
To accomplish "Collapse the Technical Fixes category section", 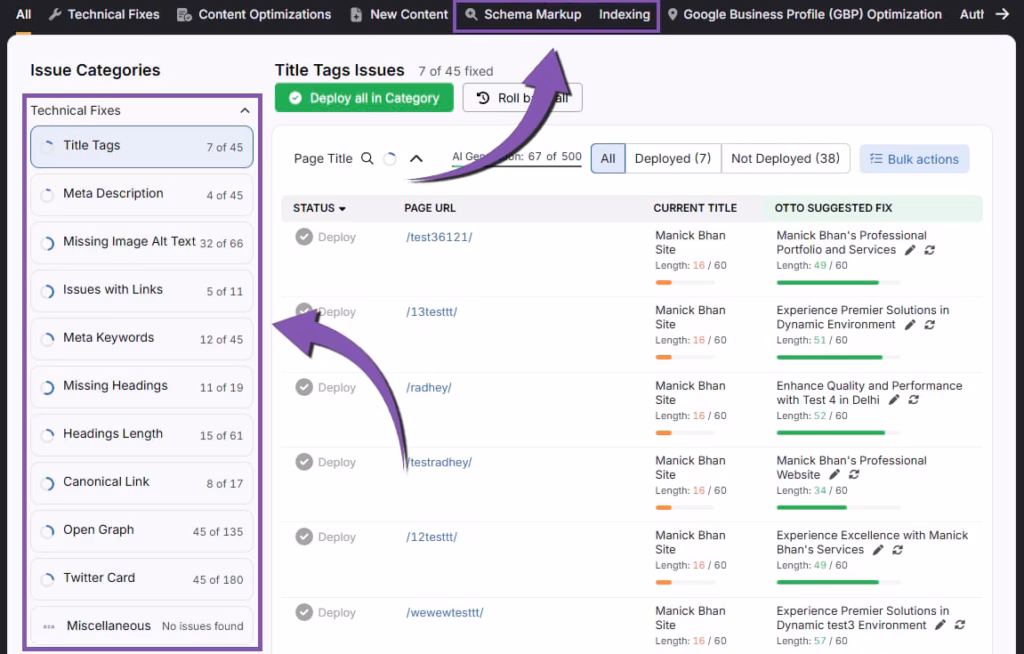I will coord(245,111).
